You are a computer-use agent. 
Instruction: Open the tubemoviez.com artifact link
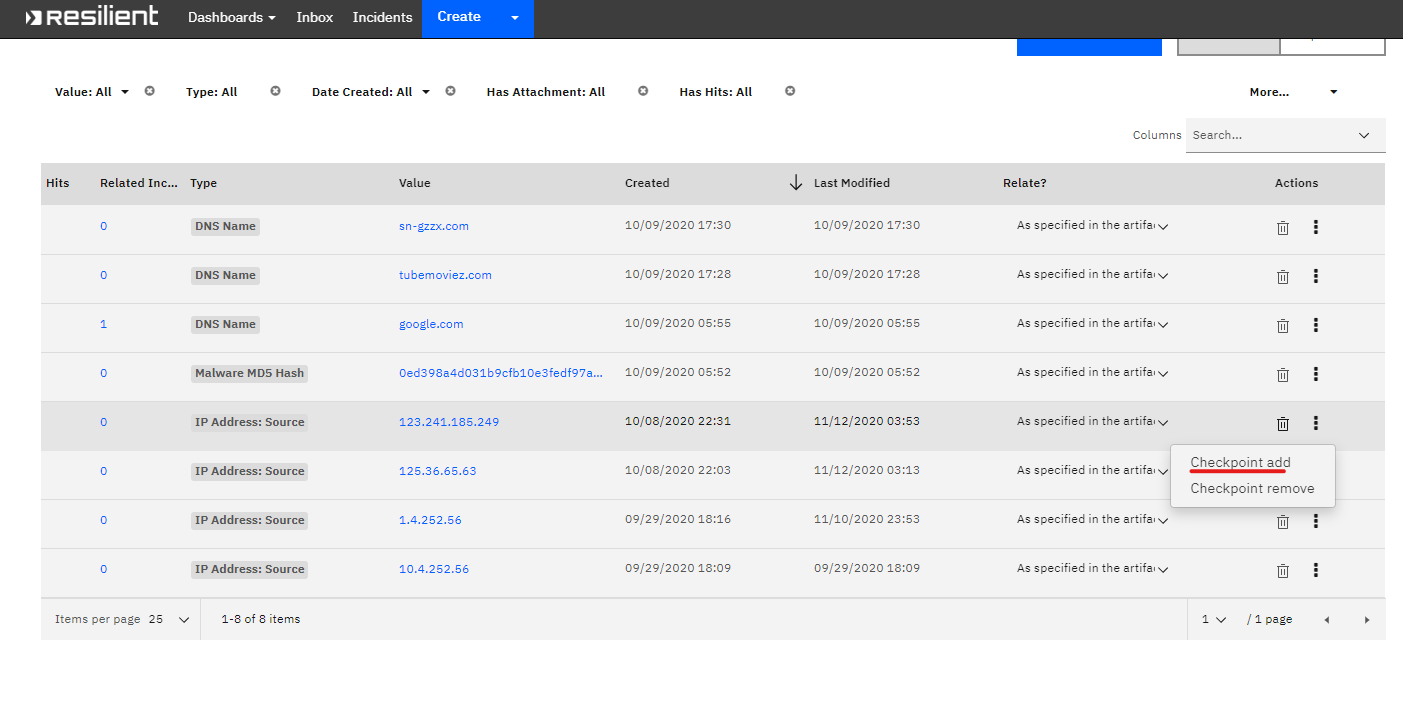coord(445,275)
